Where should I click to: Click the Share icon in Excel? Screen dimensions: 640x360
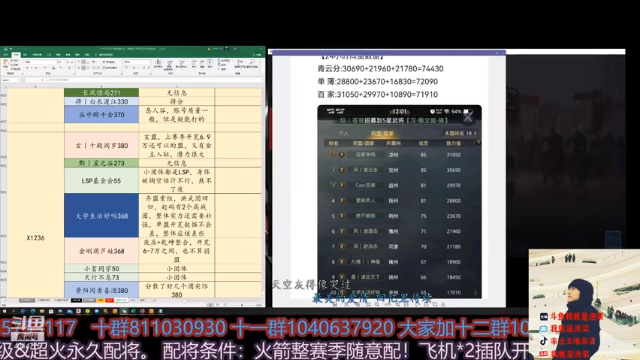258,55
